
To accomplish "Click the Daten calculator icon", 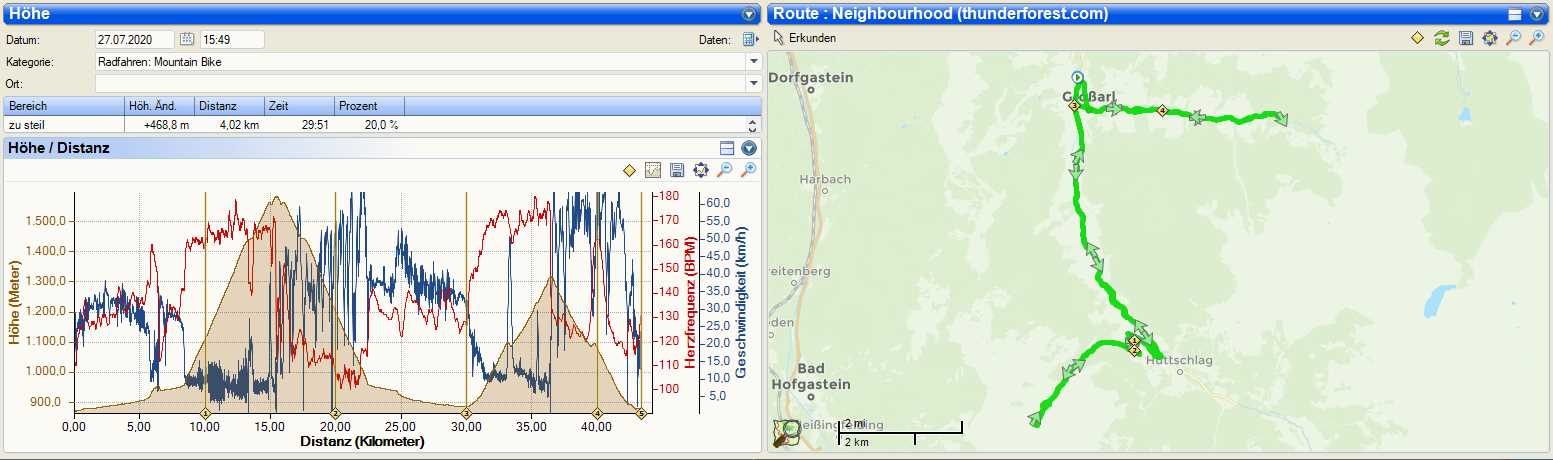I will 750,40.
